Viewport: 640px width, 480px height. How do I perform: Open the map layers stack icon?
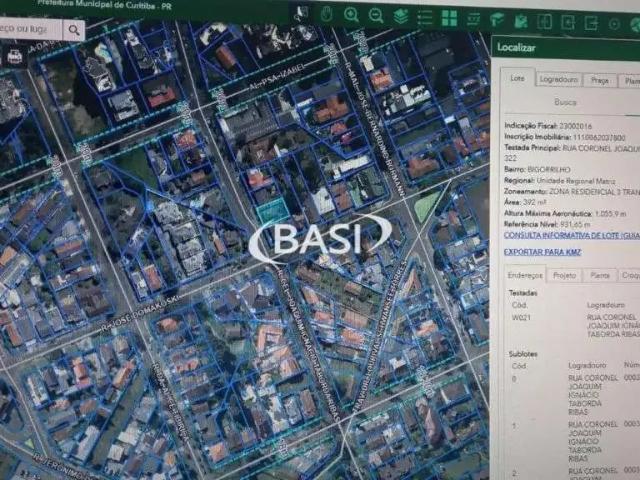pos(401,17)
